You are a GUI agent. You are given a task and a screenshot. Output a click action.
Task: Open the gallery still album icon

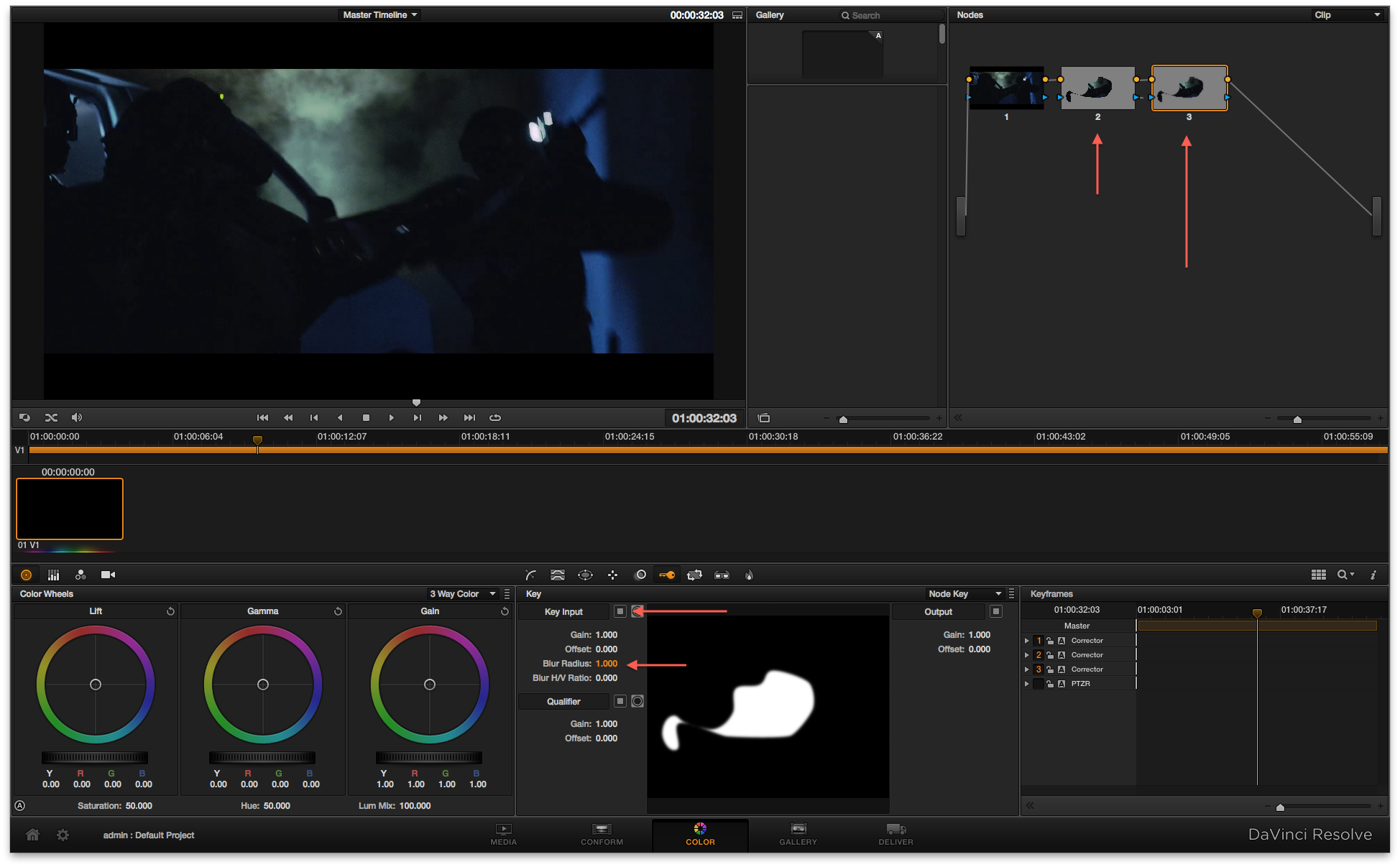tap(764, 418)
